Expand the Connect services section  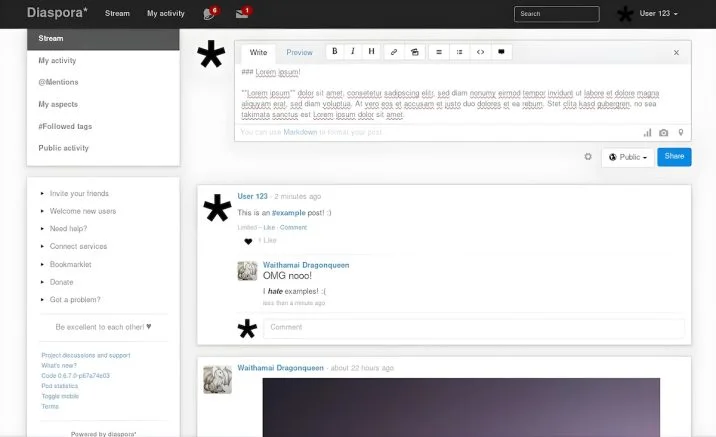(78, 246)
